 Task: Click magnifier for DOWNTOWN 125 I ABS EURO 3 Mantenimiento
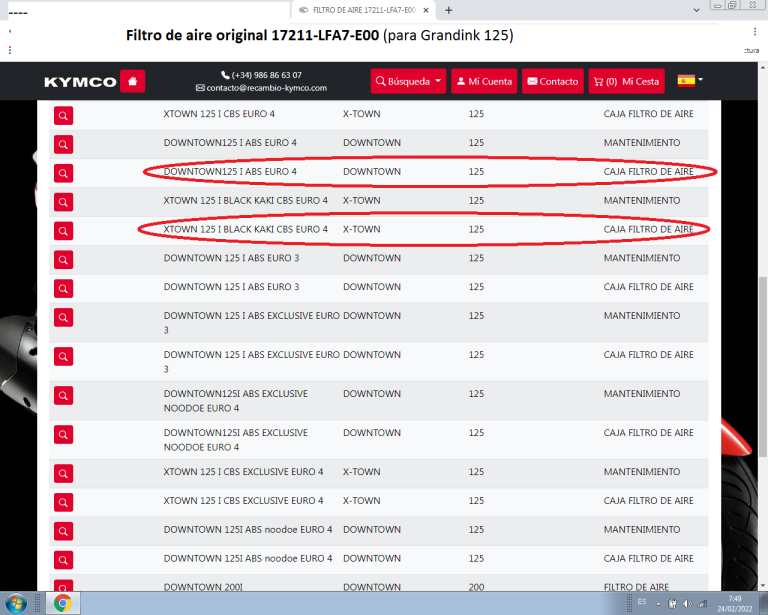(63, 260)
